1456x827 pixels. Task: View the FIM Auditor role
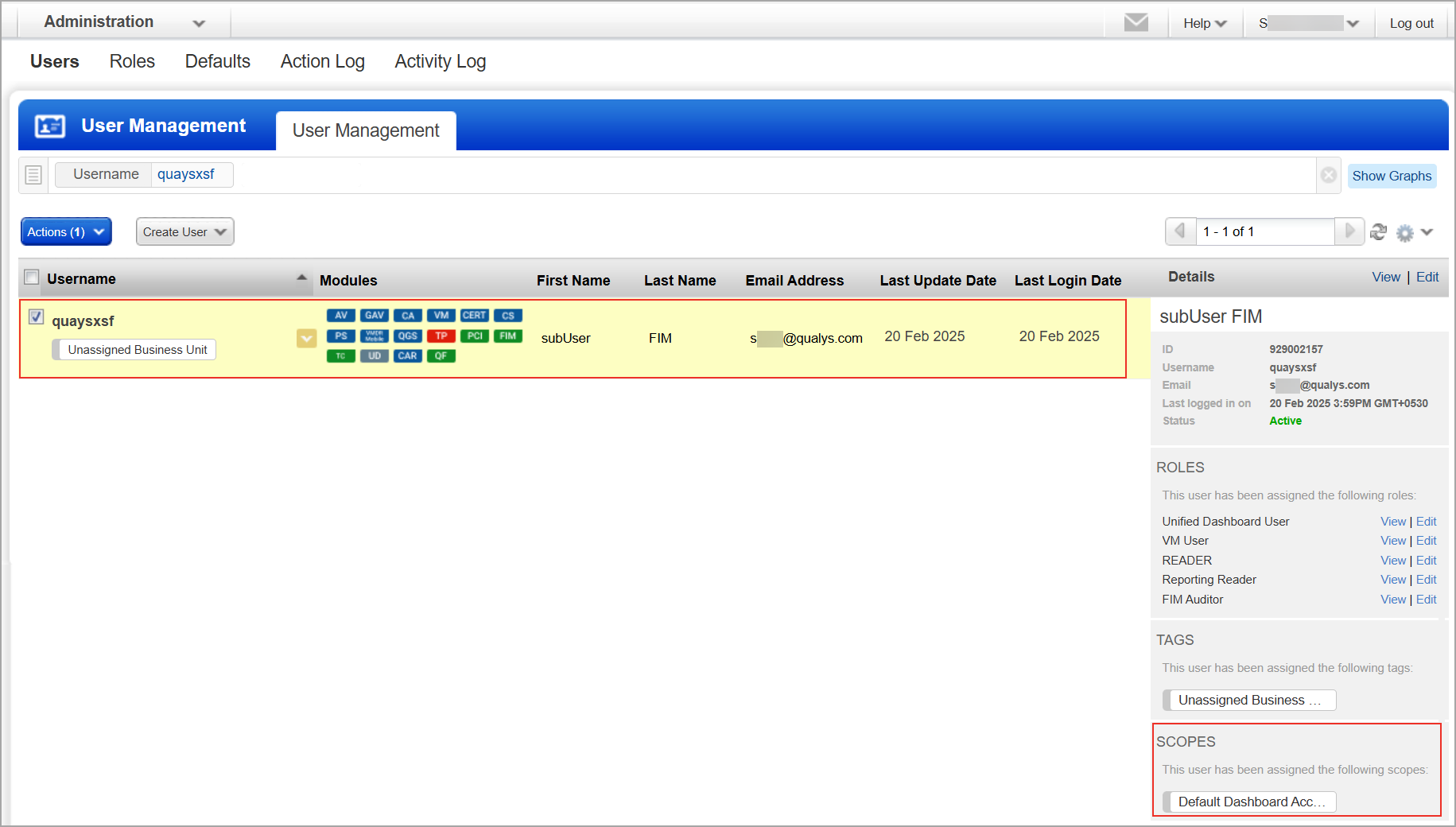(x=1393, y=600)
